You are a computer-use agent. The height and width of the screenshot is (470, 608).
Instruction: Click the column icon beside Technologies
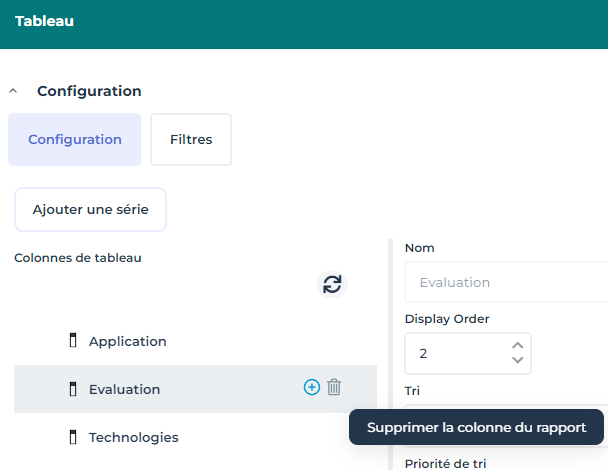73,437
